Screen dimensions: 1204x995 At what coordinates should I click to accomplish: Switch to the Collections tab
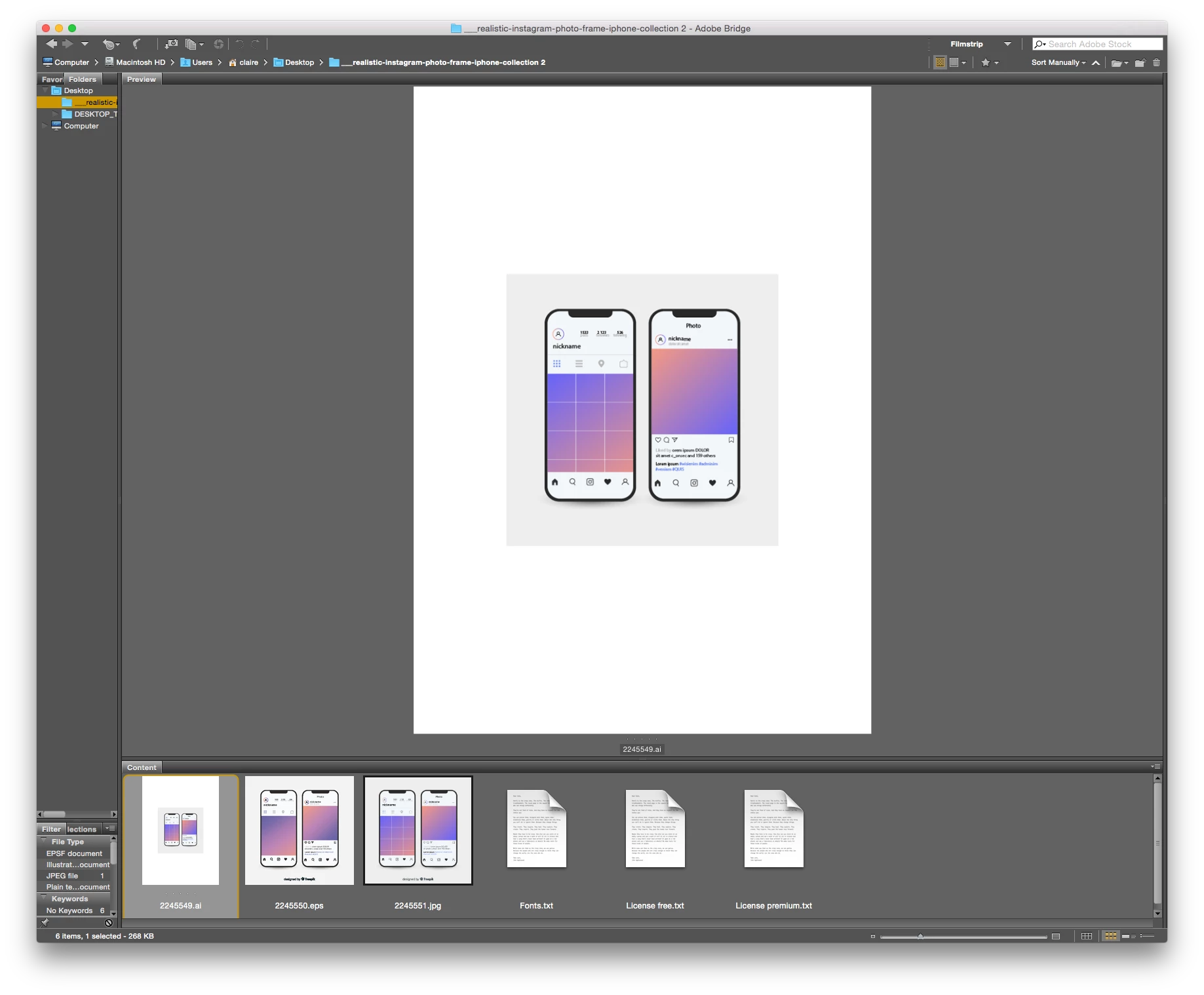pyautogui.click(x=83, y=829)
